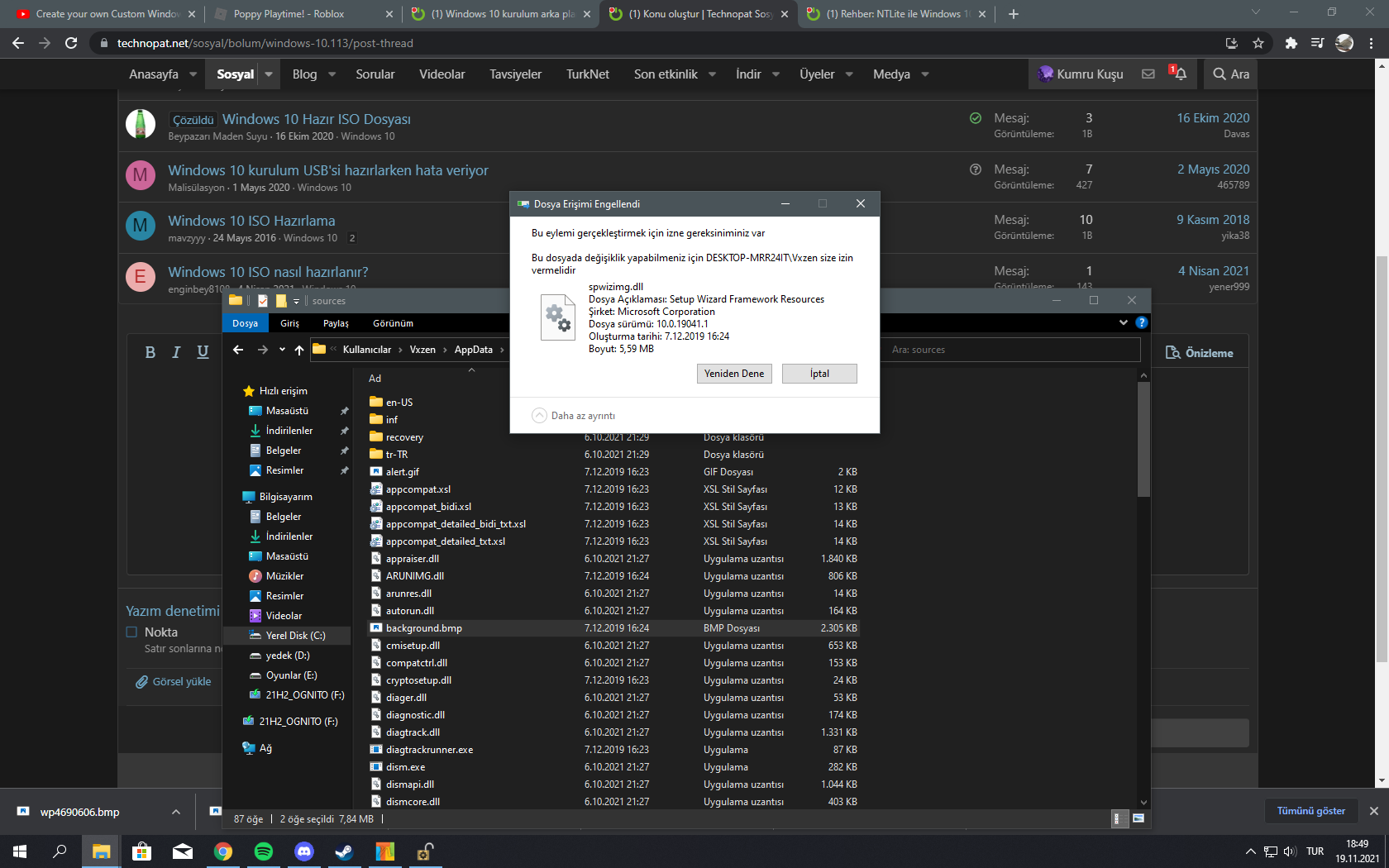Open the Mail app from the taskbar

pyautogui.click(x=183, y=851)
